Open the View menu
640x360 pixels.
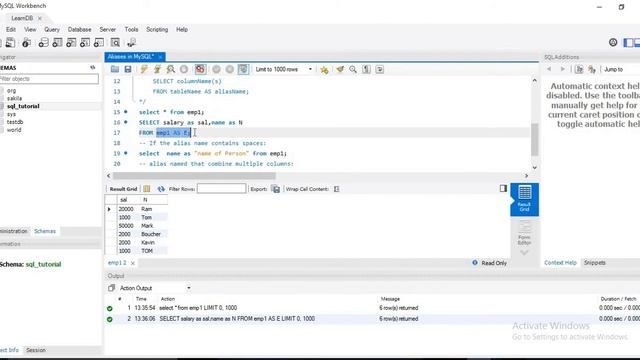click(30, 29)
